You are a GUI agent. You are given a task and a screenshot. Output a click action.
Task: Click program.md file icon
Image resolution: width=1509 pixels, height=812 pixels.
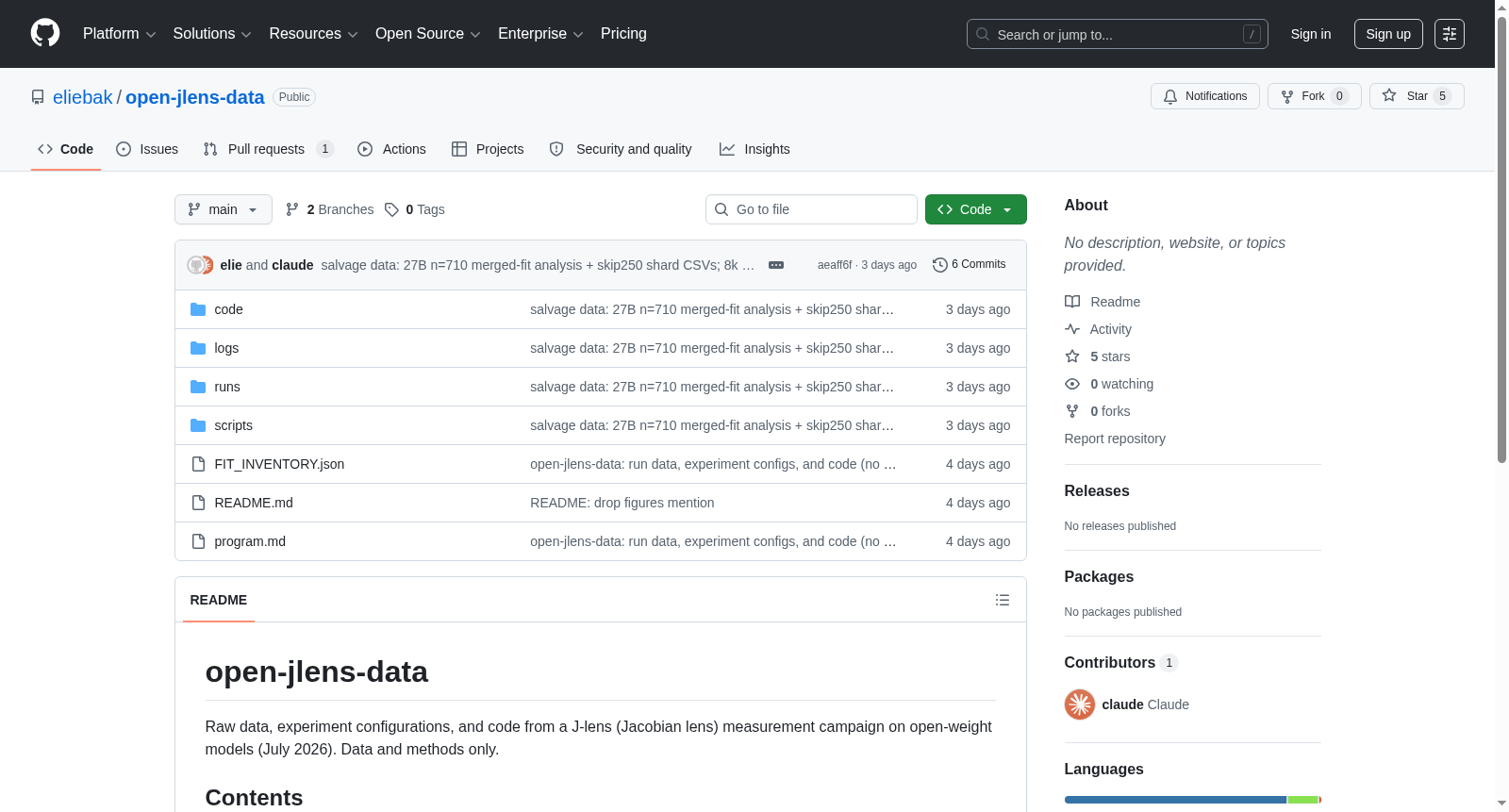point(198,541)
